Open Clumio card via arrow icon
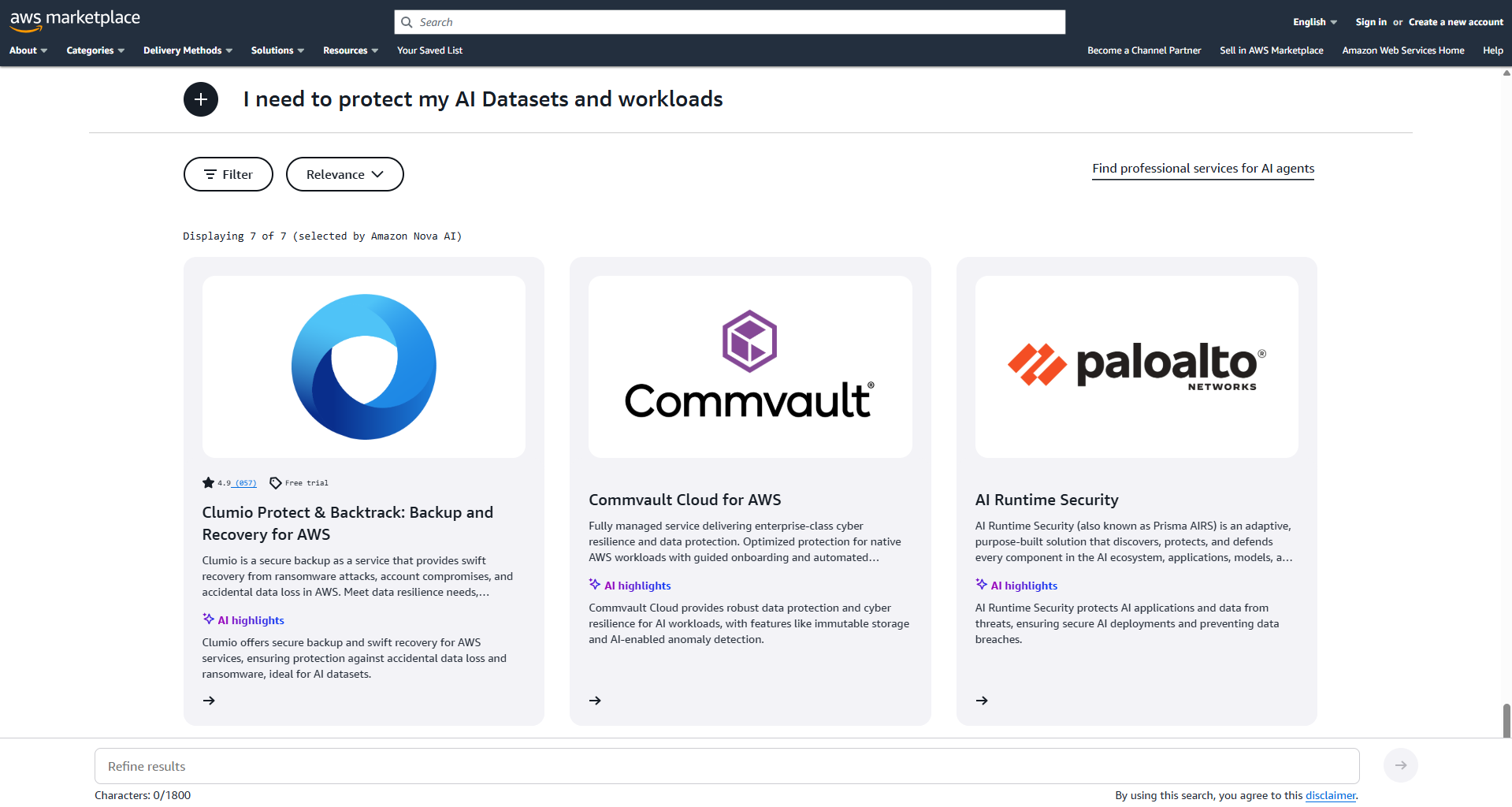The width and height of the screenshot is (1512, 807). pos(209,701)
